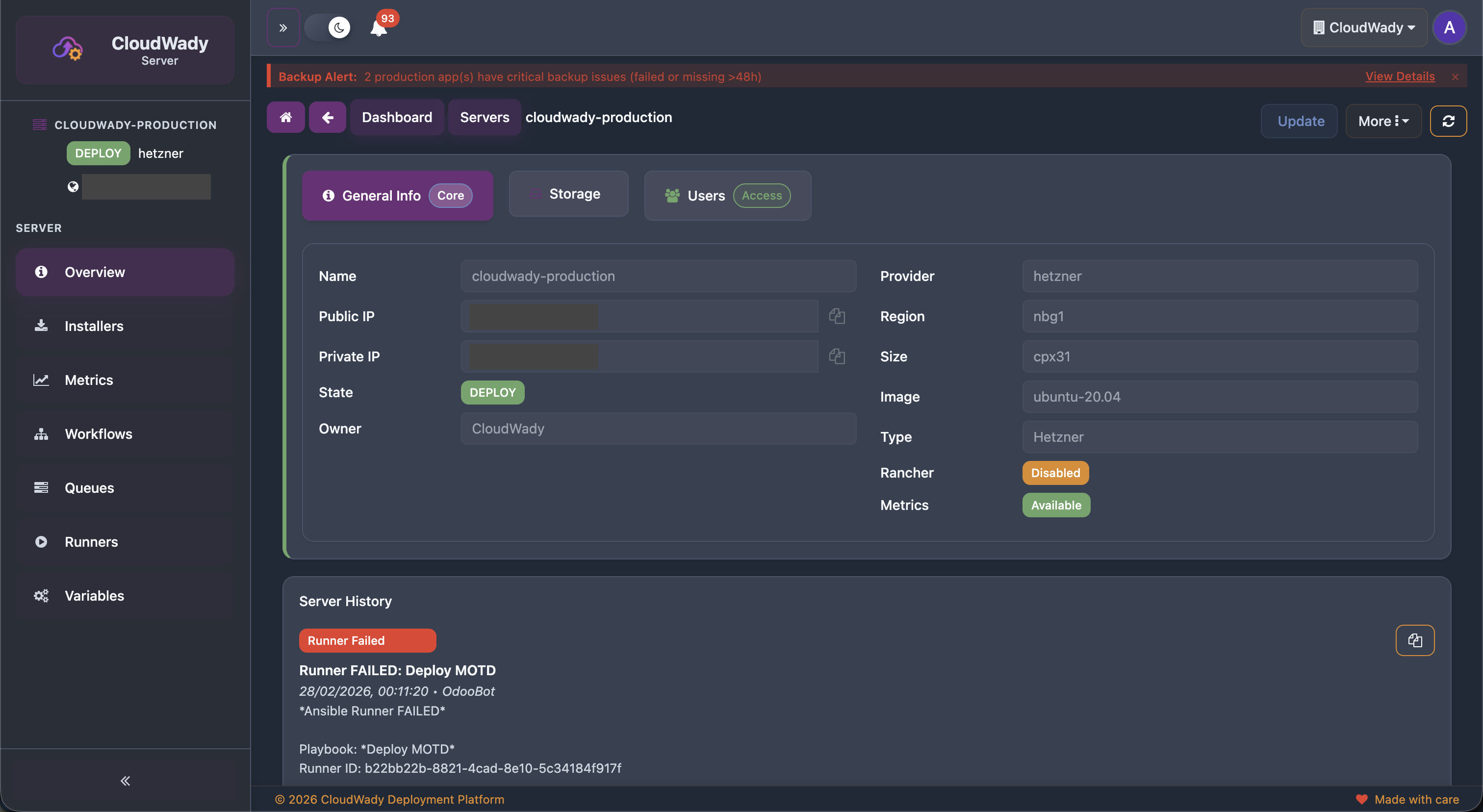Open your profile via the avatar icon
Screen dimensions: 1483x812
click(x=1450, y=27)
